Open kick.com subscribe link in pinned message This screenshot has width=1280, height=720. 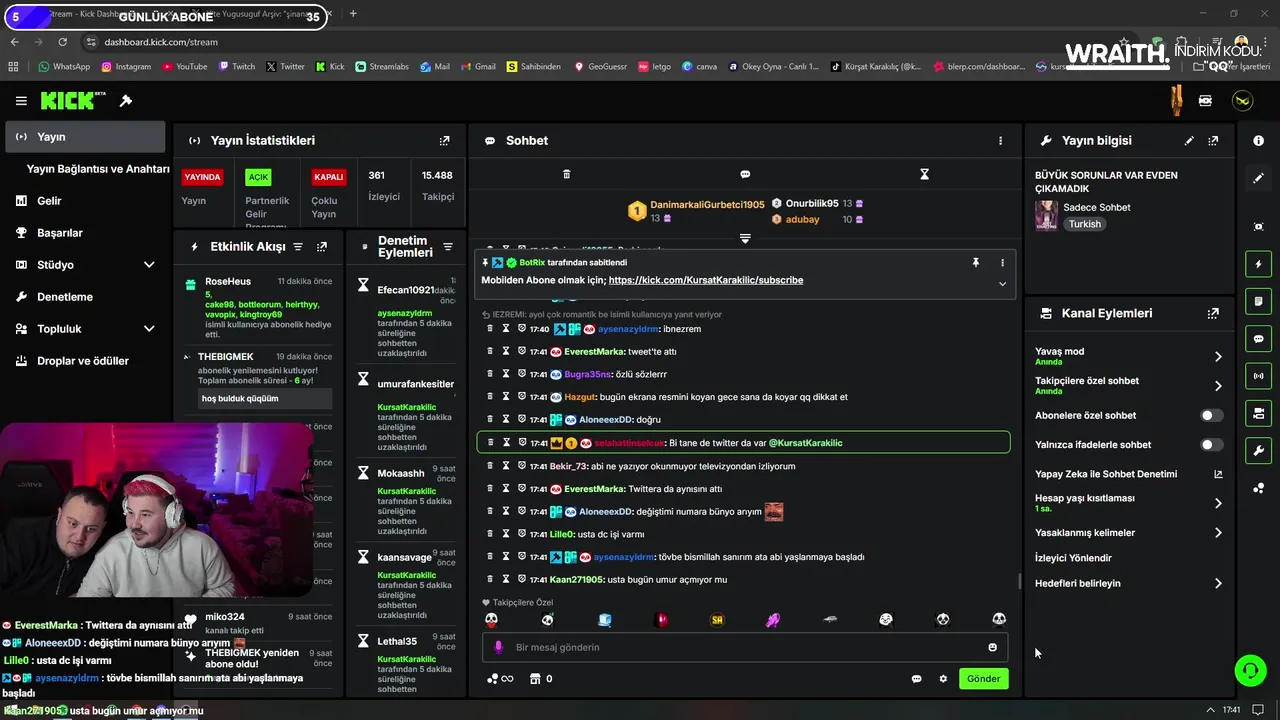[x=706, y=281]
